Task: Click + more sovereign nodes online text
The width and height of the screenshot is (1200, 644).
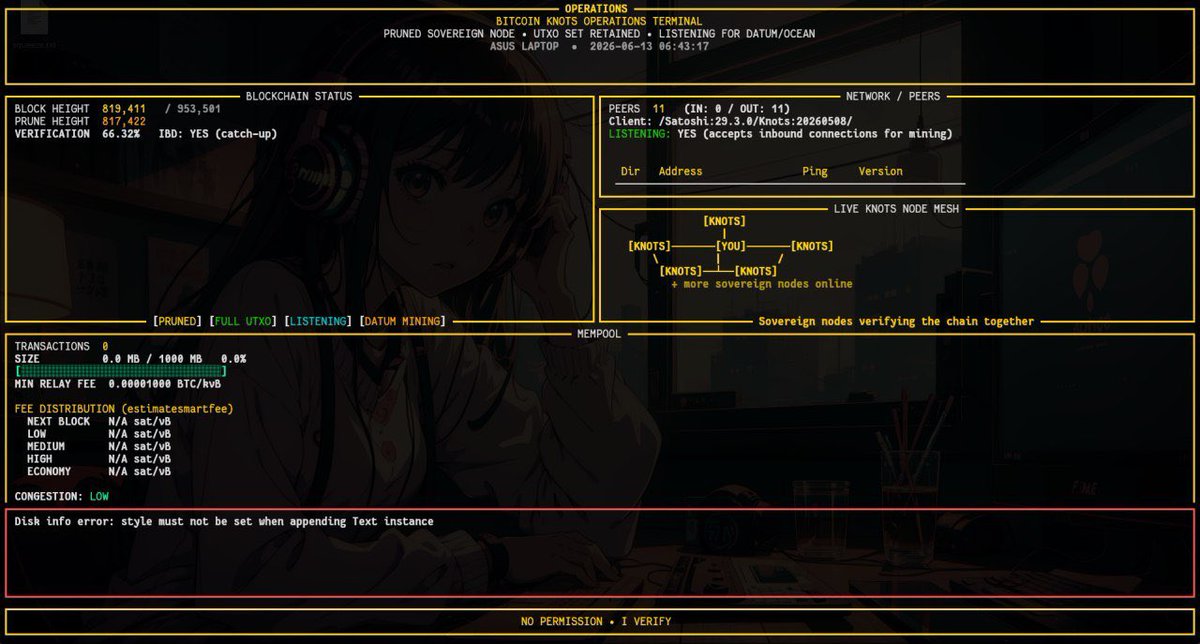Action: pyautogui.click(x=762, y=284)
